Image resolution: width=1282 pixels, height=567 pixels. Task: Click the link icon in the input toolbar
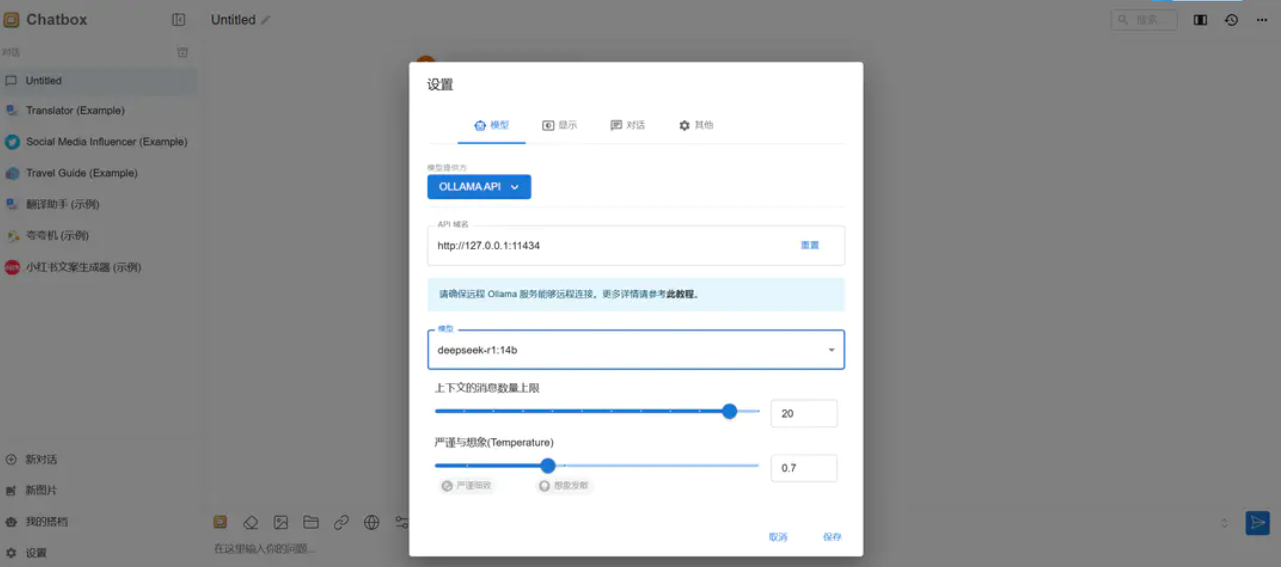pos(342,522)
